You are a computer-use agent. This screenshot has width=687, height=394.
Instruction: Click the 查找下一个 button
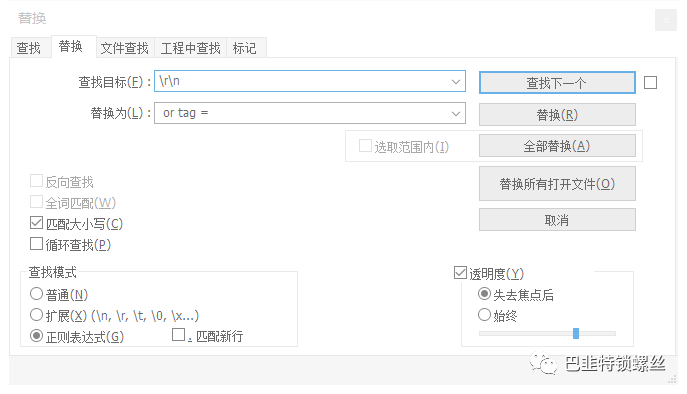pyautogui.click(x=557, y=83)
